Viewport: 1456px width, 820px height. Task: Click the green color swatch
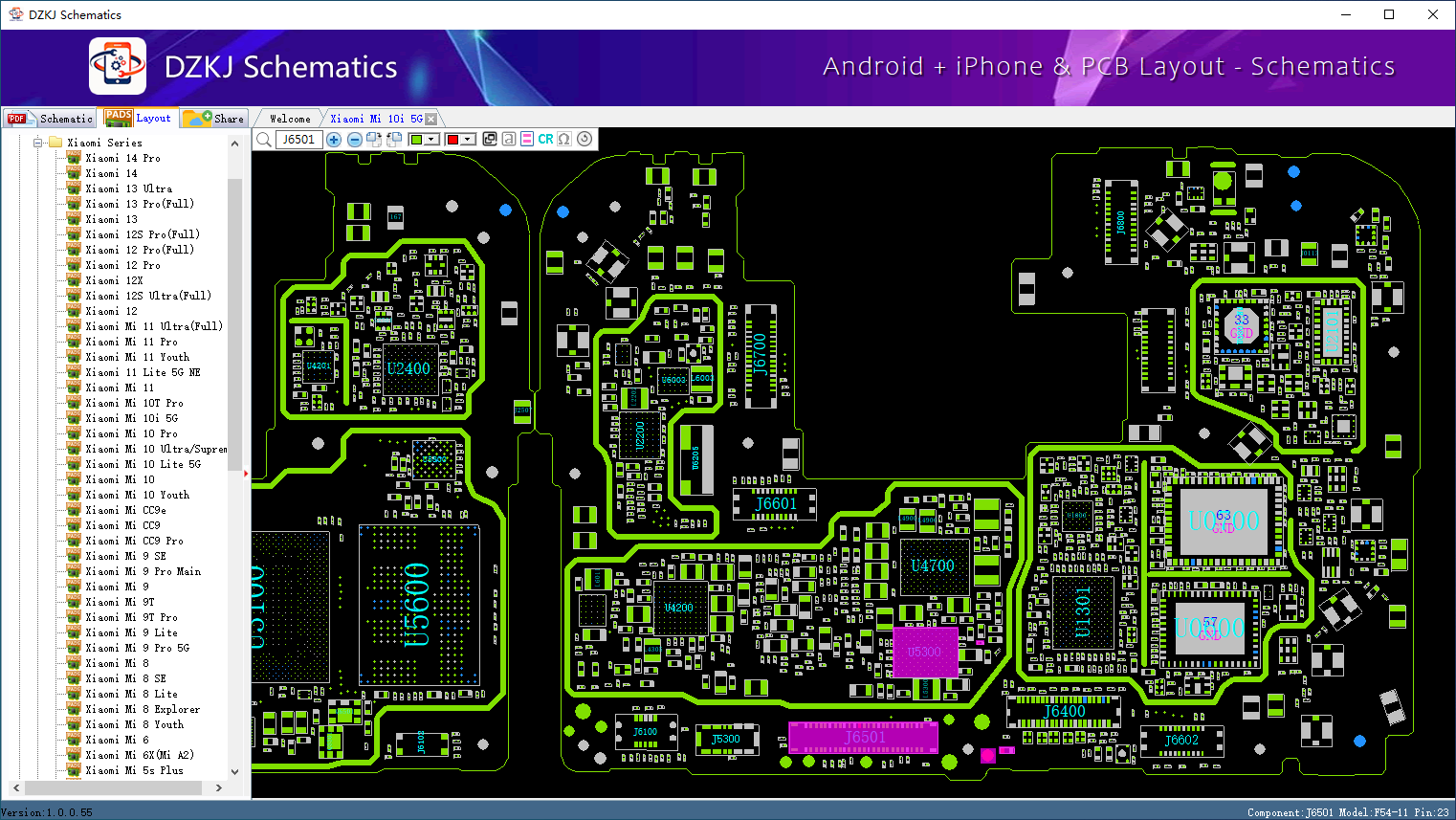click(x=416, y=140)
